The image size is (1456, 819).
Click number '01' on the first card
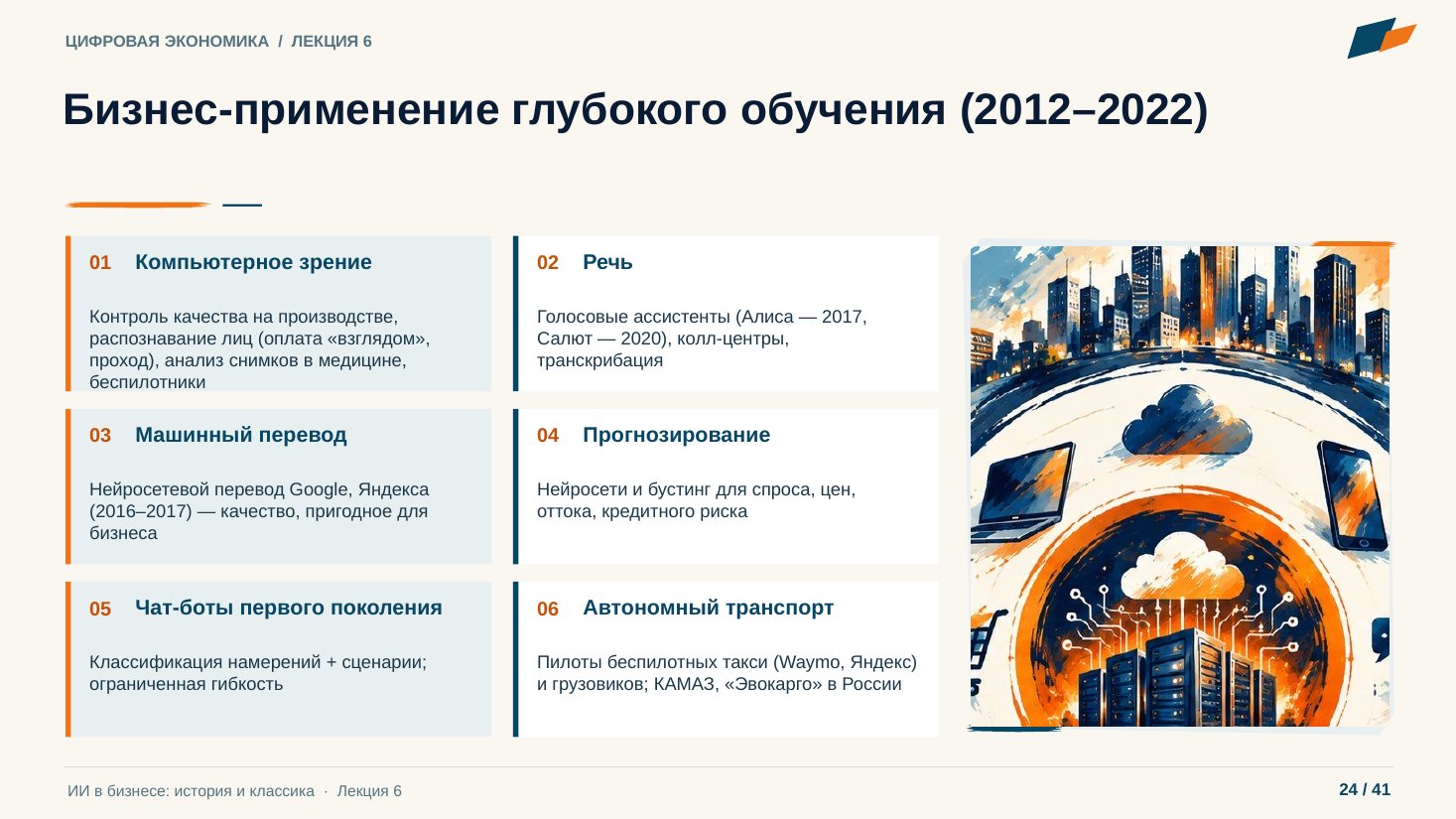pos(100,262)
